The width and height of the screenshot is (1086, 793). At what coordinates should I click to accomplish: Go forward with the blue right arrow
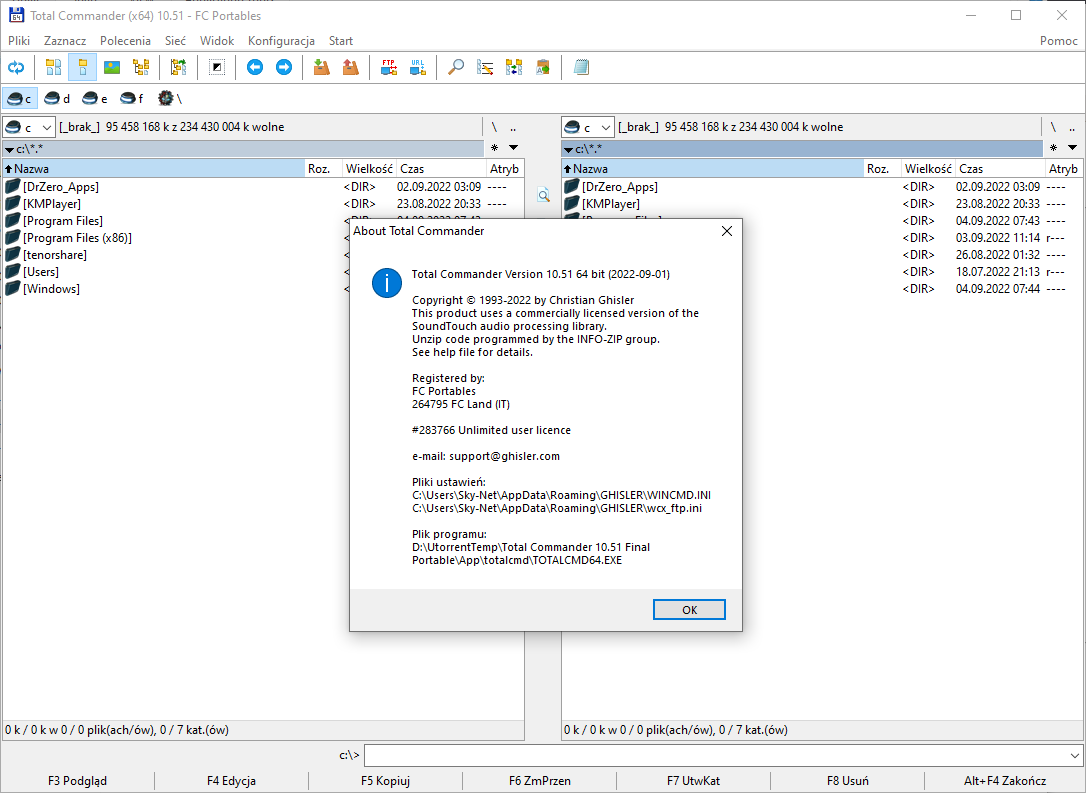pyautogui.click(x=284, y=67)
